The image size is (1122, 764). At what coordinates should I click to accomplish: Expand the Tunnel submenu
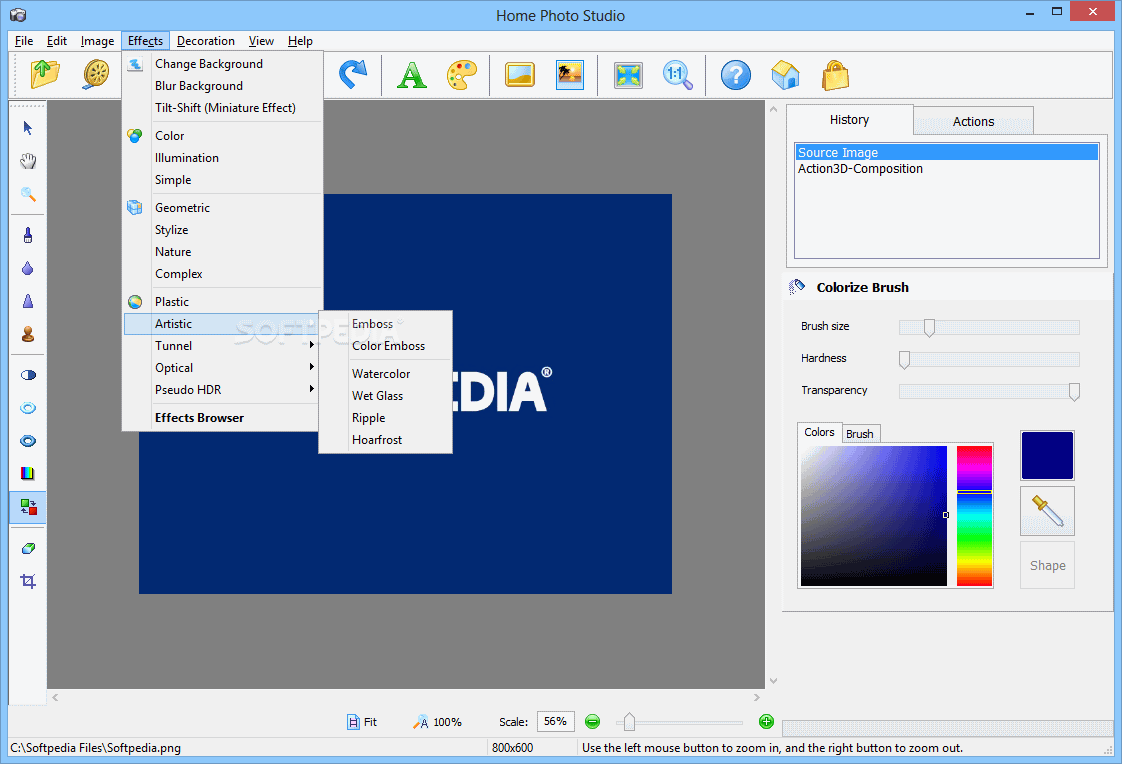click(221, 346)
